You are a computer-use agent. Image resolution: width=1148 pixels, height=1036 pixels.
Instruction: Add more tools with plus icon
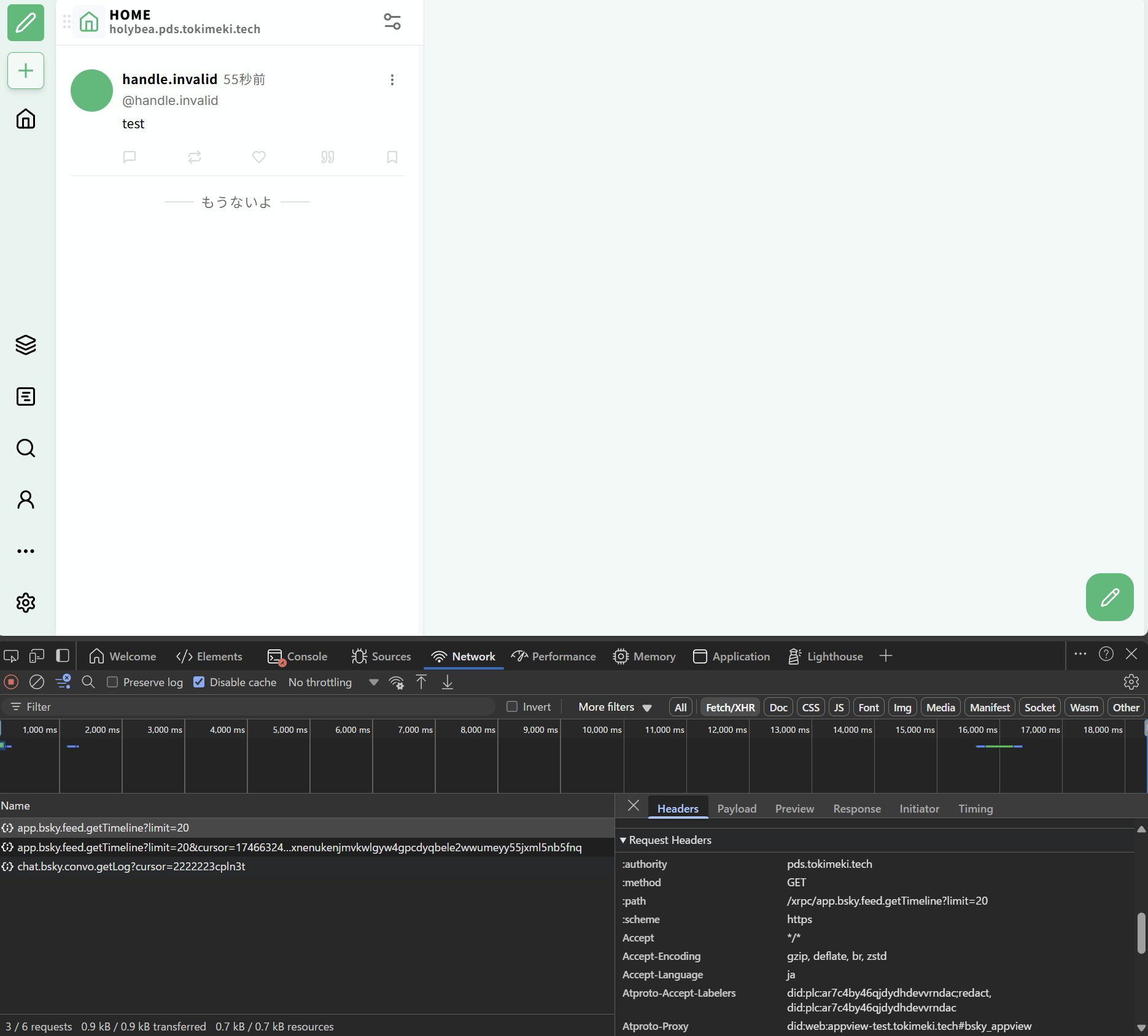(x=885, y=656)
